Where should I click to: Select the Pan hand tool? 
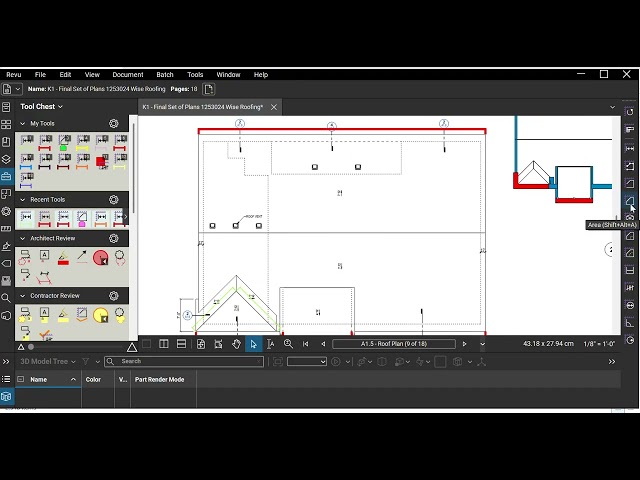click(x=236, y=344)
